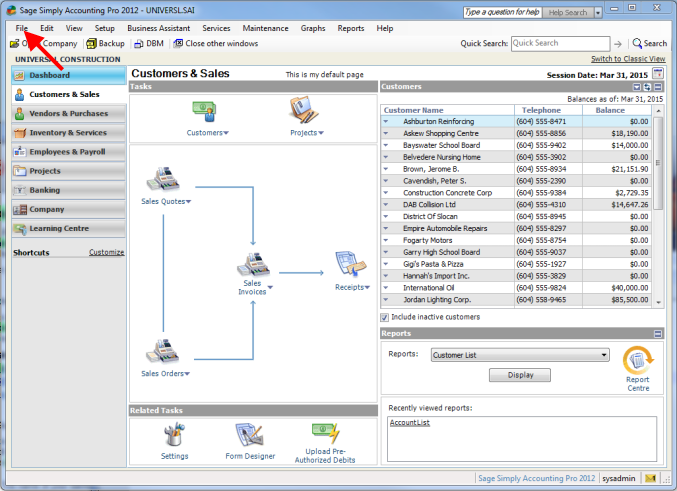Click the mail envelope status bar icon
This screenshot has width=677, height=491.
tap(650, 478)
